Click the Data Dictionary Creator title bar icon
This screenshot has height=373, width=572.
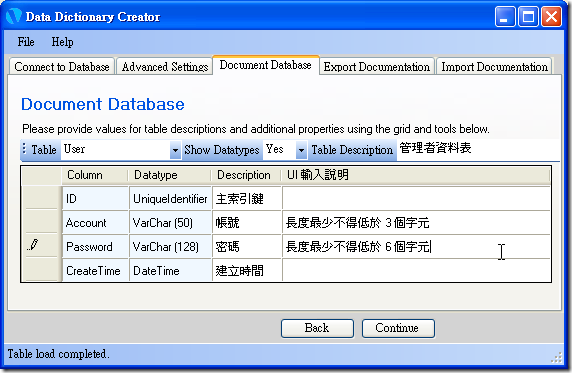[14, 16]
